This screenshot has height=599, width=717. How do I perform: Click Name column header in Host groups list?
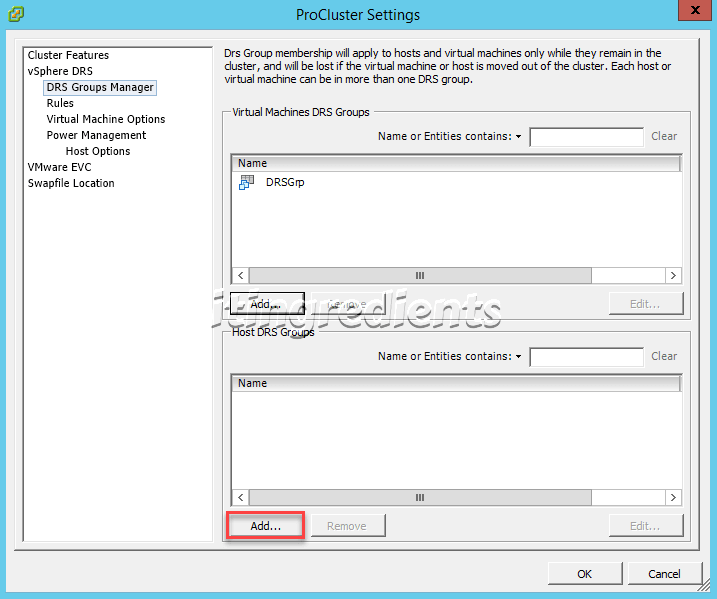click(456, 383)
